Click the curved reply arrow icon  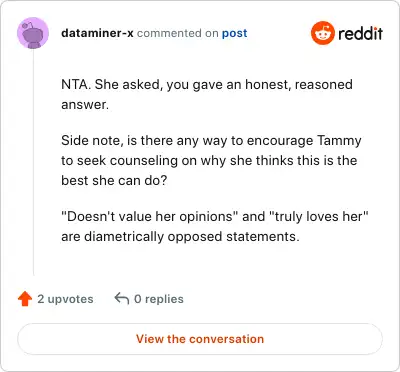coord(122,298)
